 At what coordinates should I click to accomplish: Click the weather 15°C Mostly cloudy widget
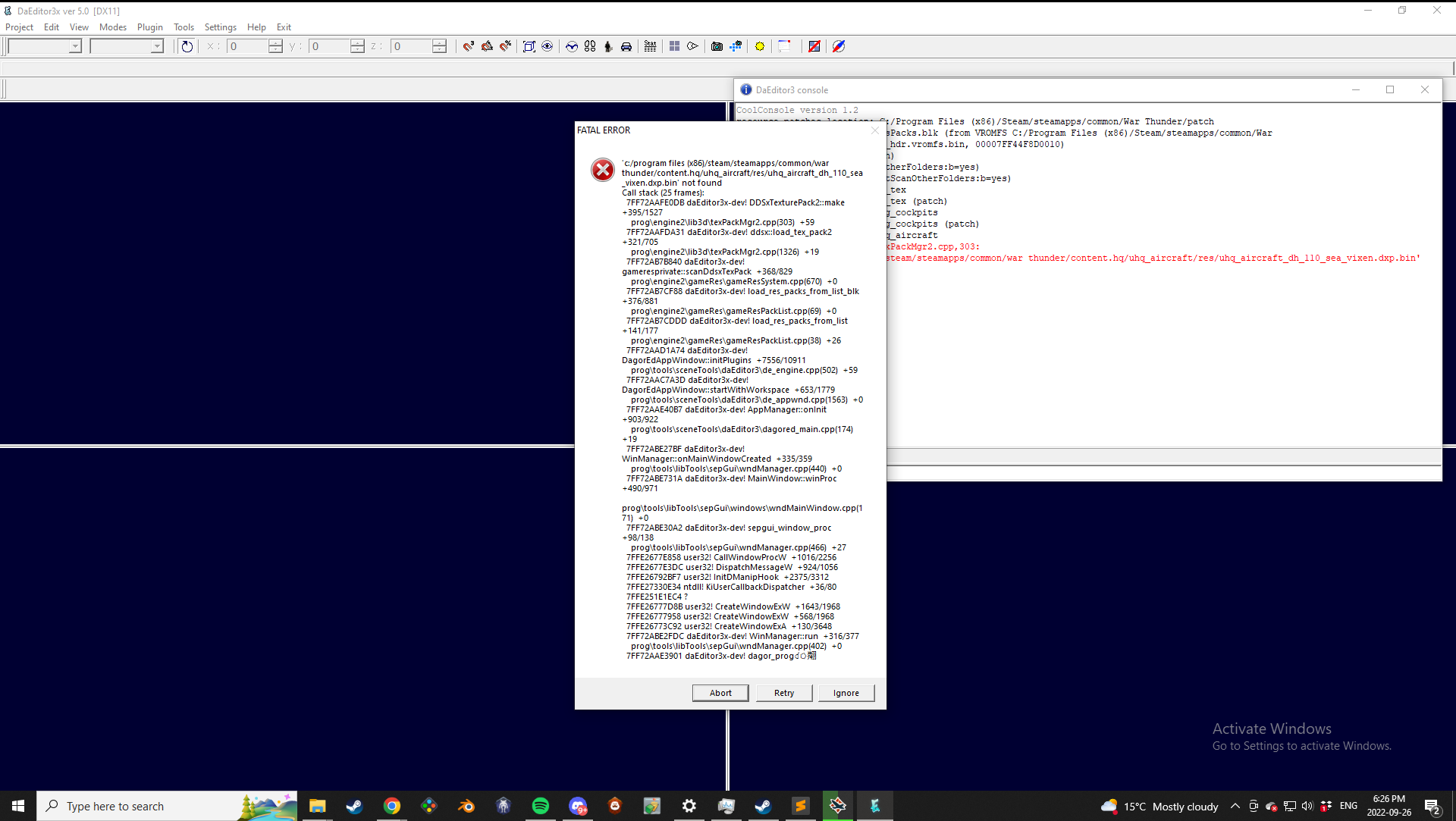(x=1159, y=806)
